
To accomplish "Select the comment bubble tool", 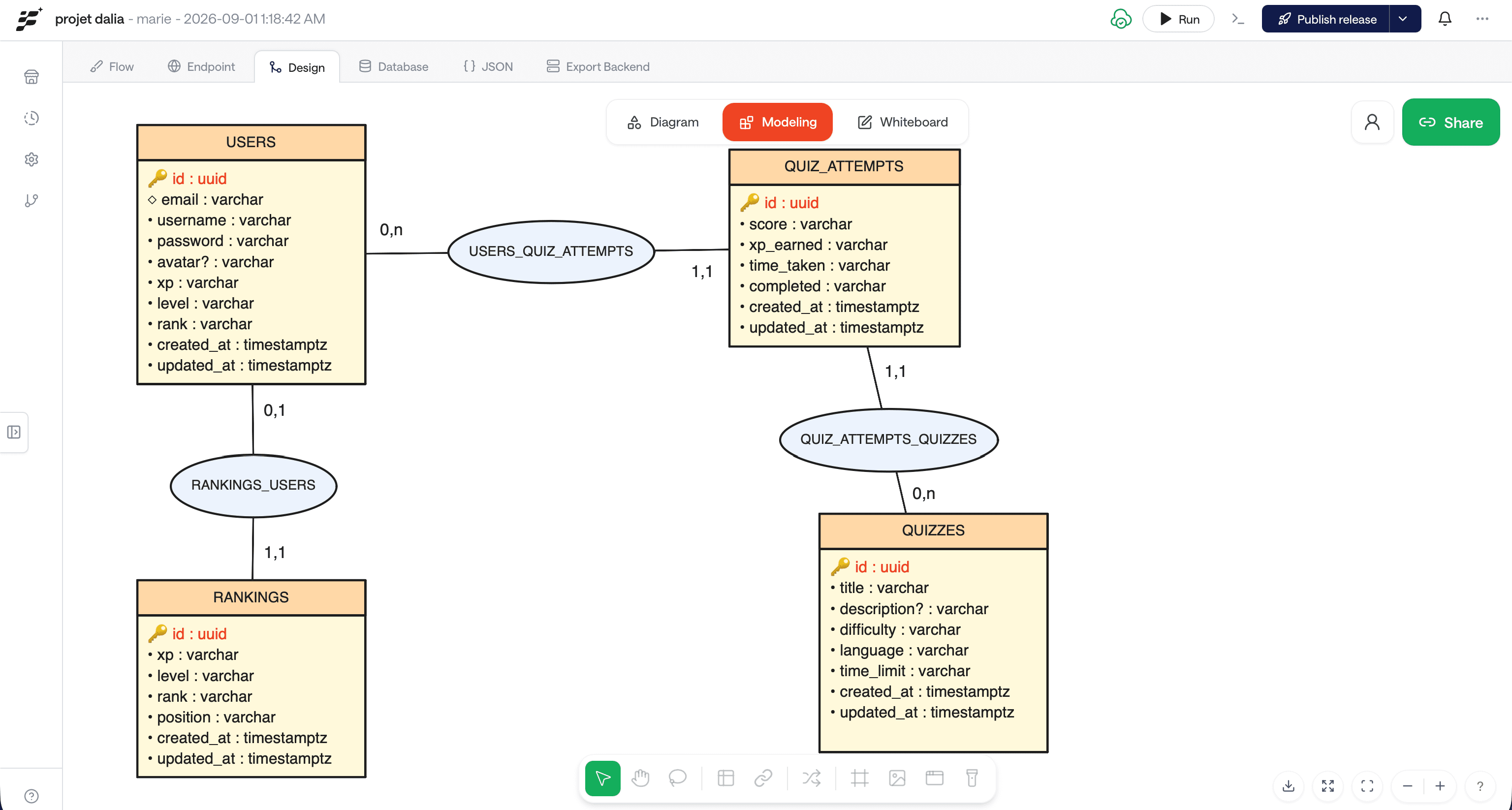I will [x=677, y=779].
